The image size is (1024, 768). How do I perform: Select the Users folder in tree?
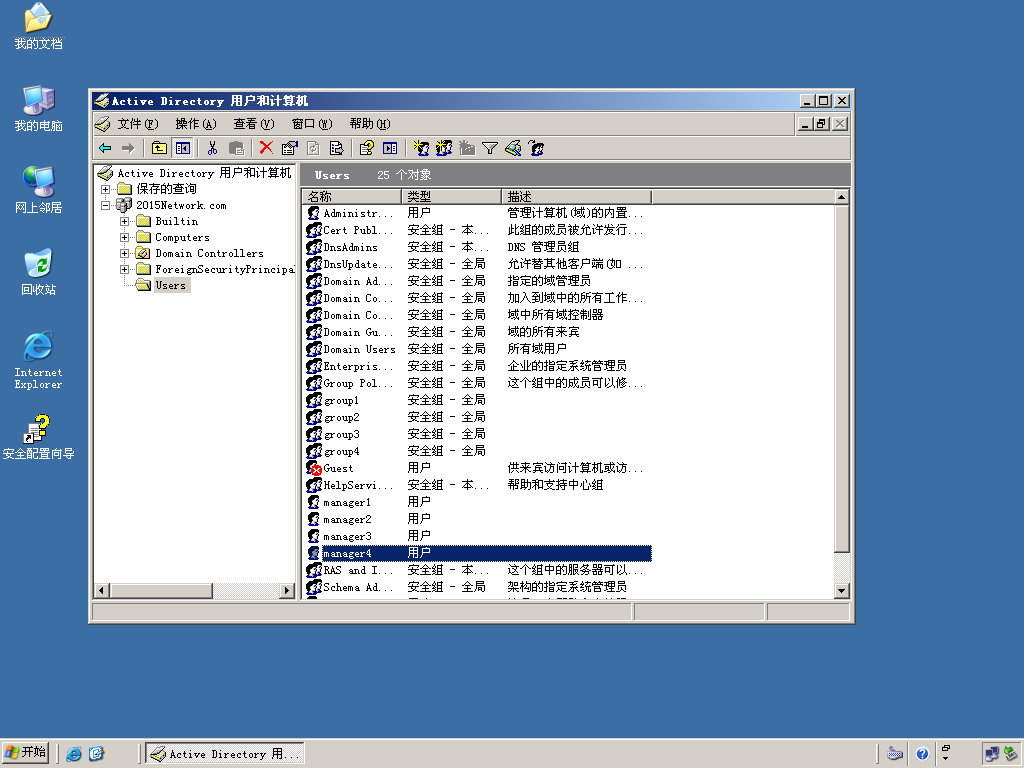pyautogui.click(x=170, y=285)
